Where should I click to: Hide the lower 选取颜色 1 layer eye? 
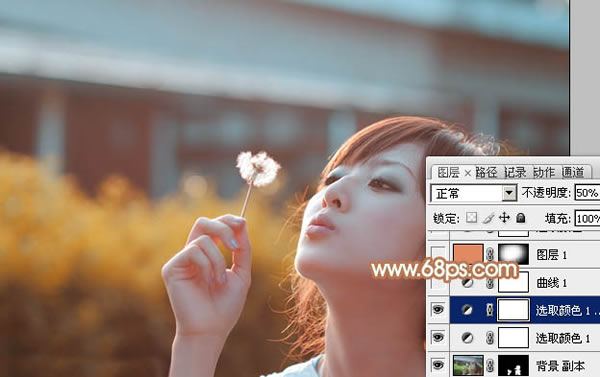(x=438, y=338)
